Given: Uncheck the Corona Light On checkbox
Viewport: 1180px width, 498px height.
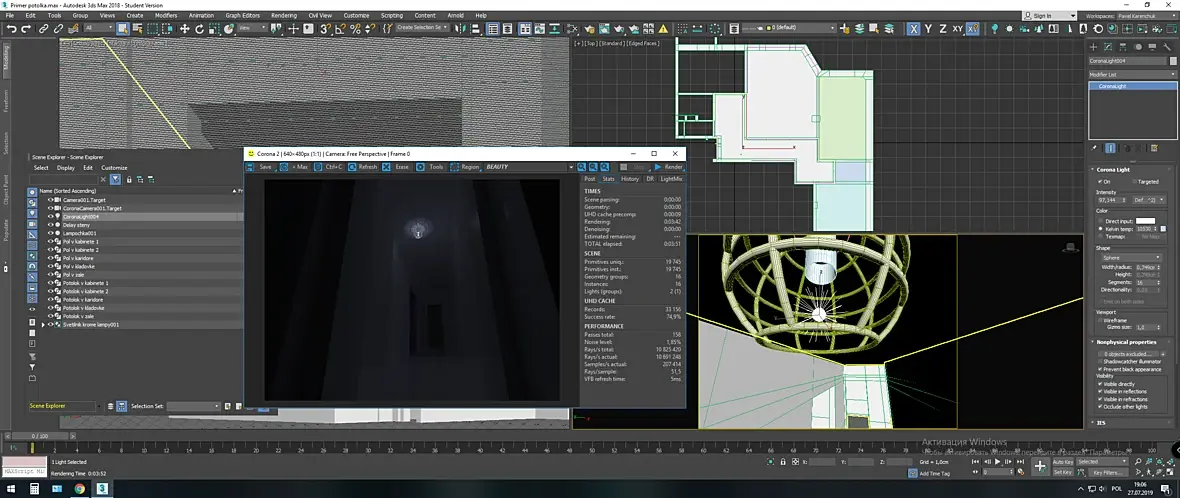Looking at the screenshot, I should click(1100, 181).
